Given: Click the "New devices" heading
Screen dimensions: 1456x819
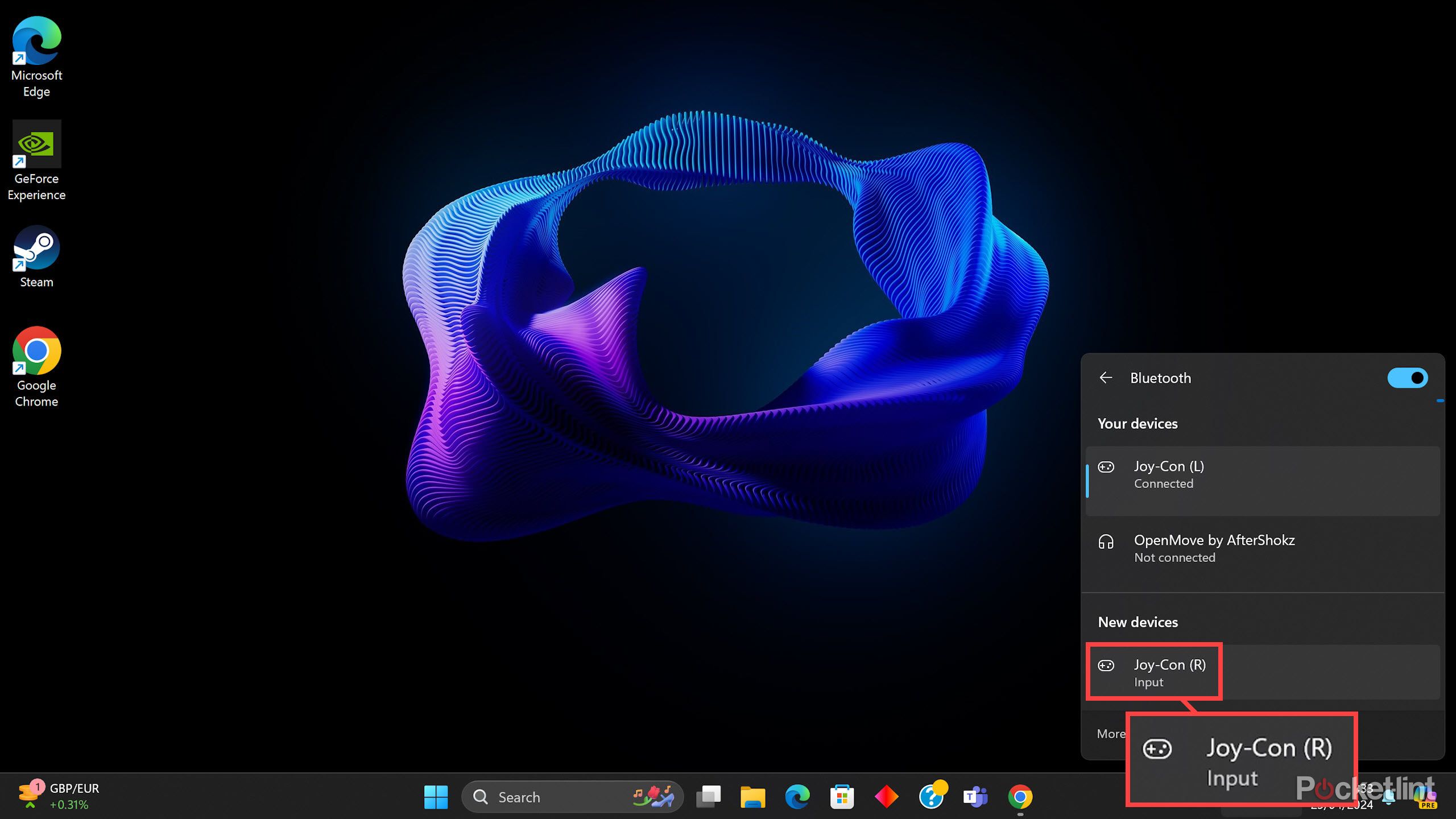Looking at the screenshot, I should pyautogui.click(x=1138, y=622).
